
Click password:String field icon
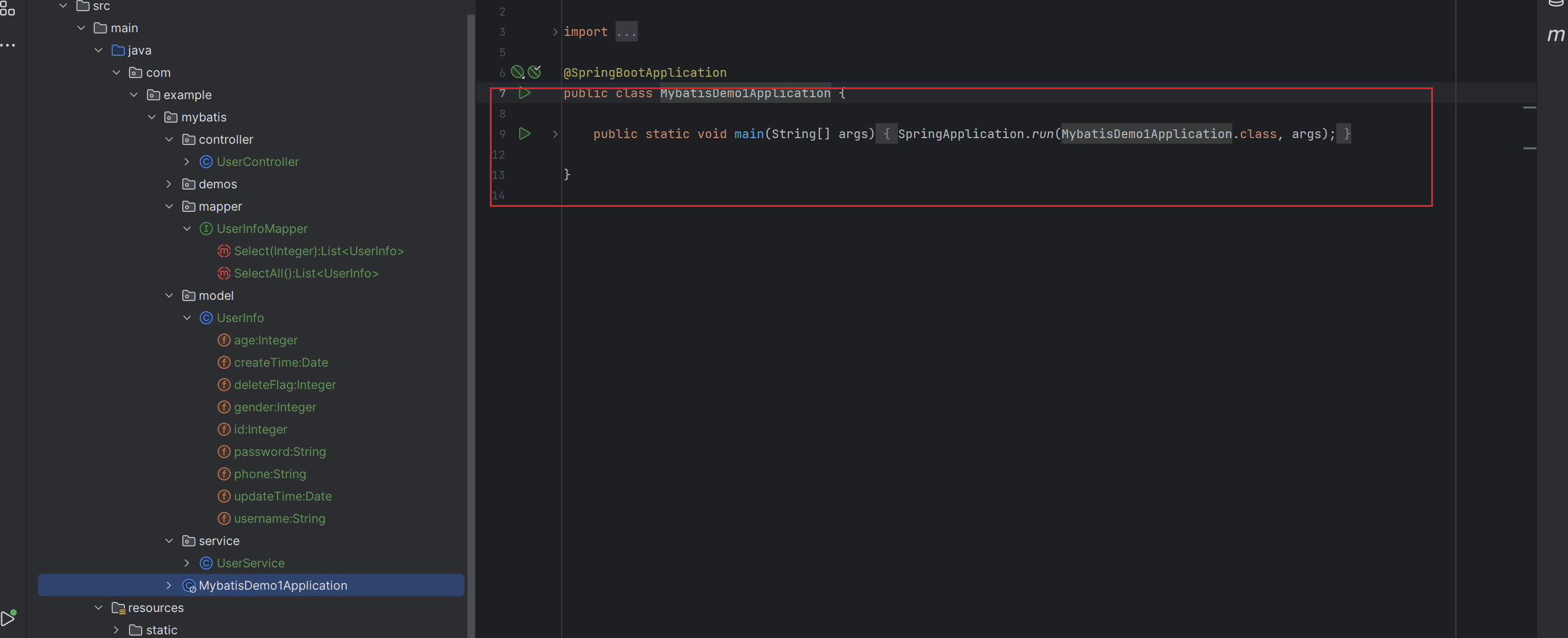[x=224, y=452]
